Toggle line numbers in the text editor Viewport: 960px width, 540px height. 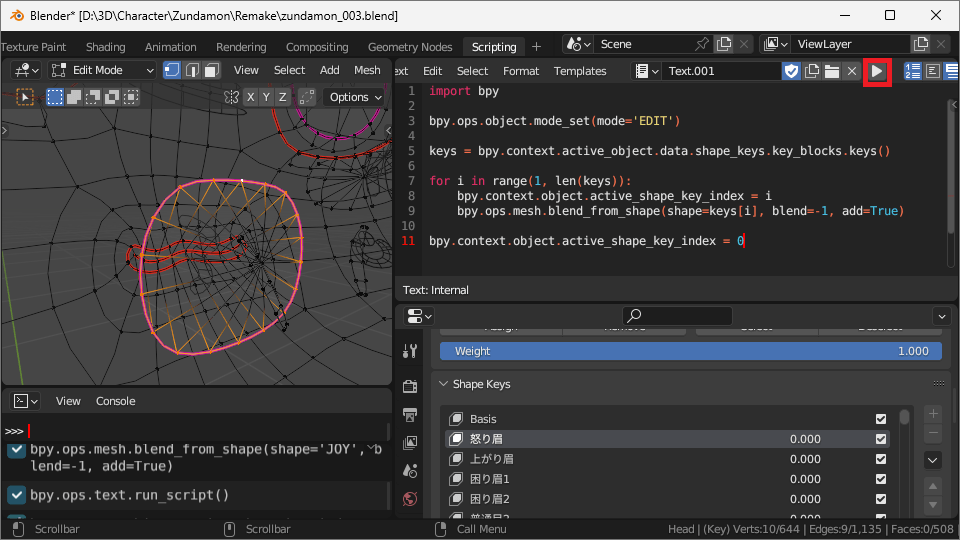click(913, 71)
